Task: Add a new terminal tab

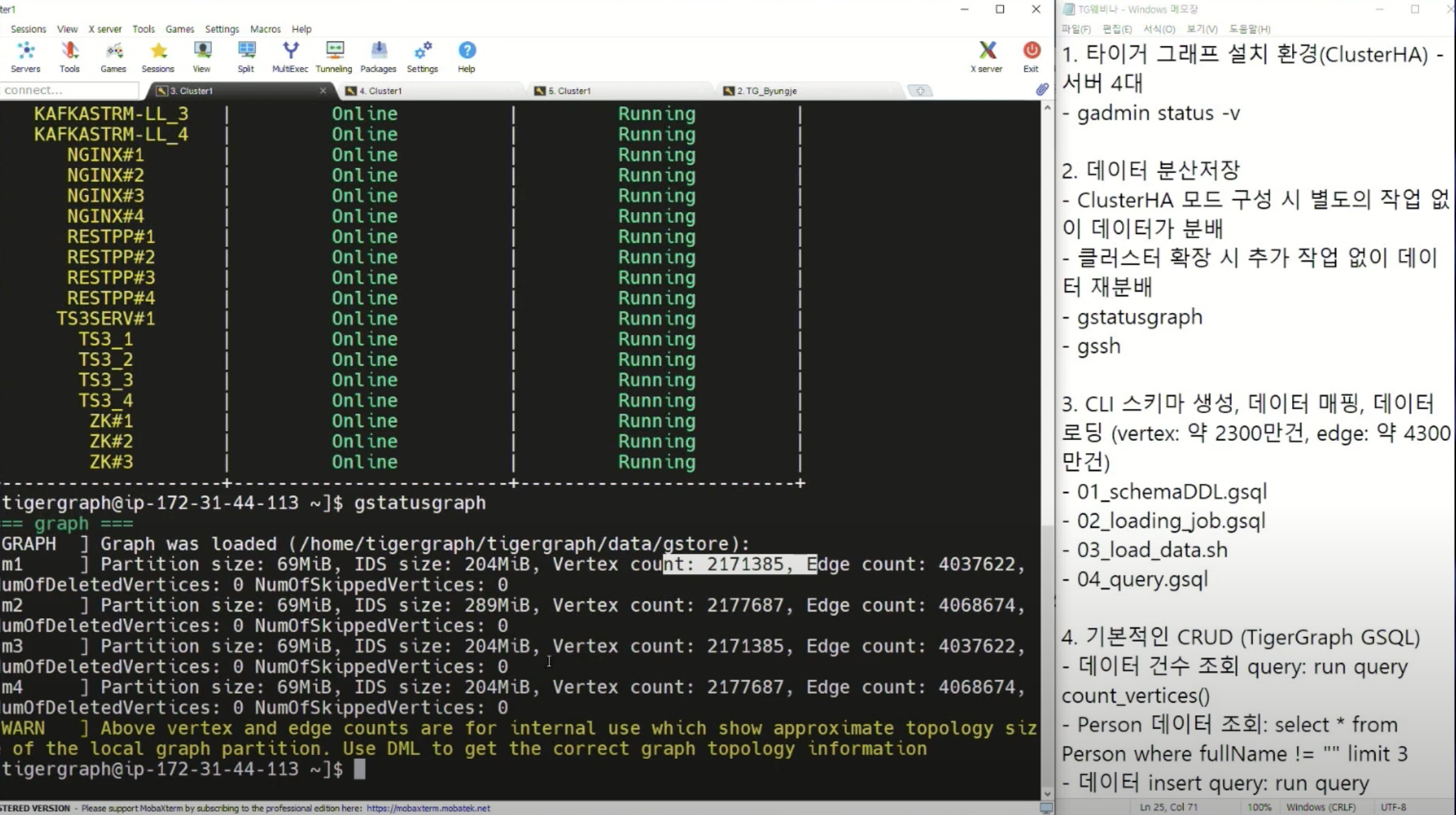Action: click(x=920, y=91)
